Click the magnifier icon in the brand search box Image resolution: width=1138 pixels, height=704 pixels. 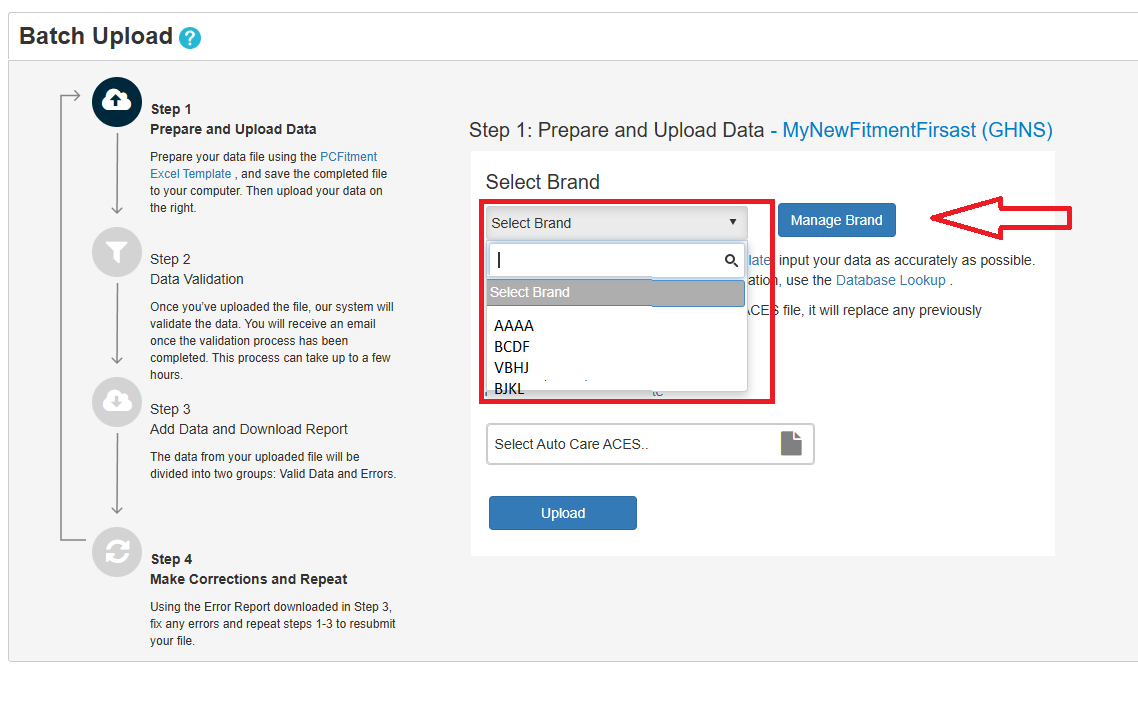pyautogui.click(x=731, y=260)
